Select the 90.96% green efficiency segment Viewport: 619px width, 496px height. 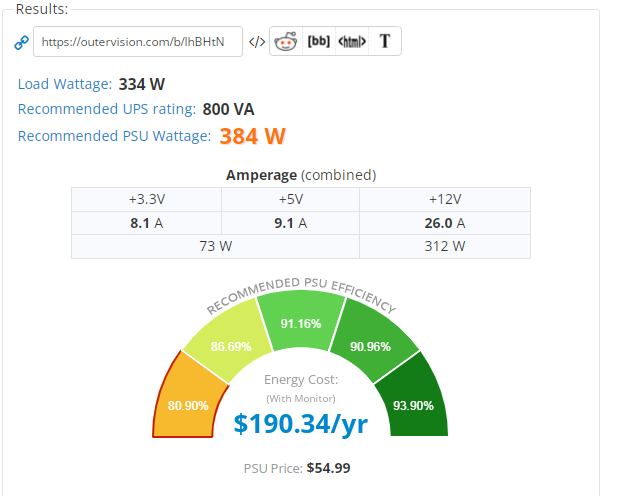coord(371,342)
